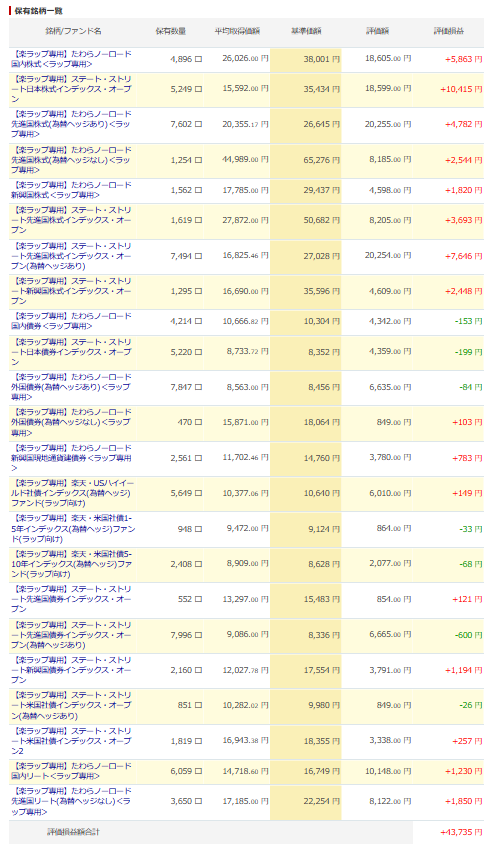Open the たわらノーロード新興国株式 fund link

click(72, 190)
